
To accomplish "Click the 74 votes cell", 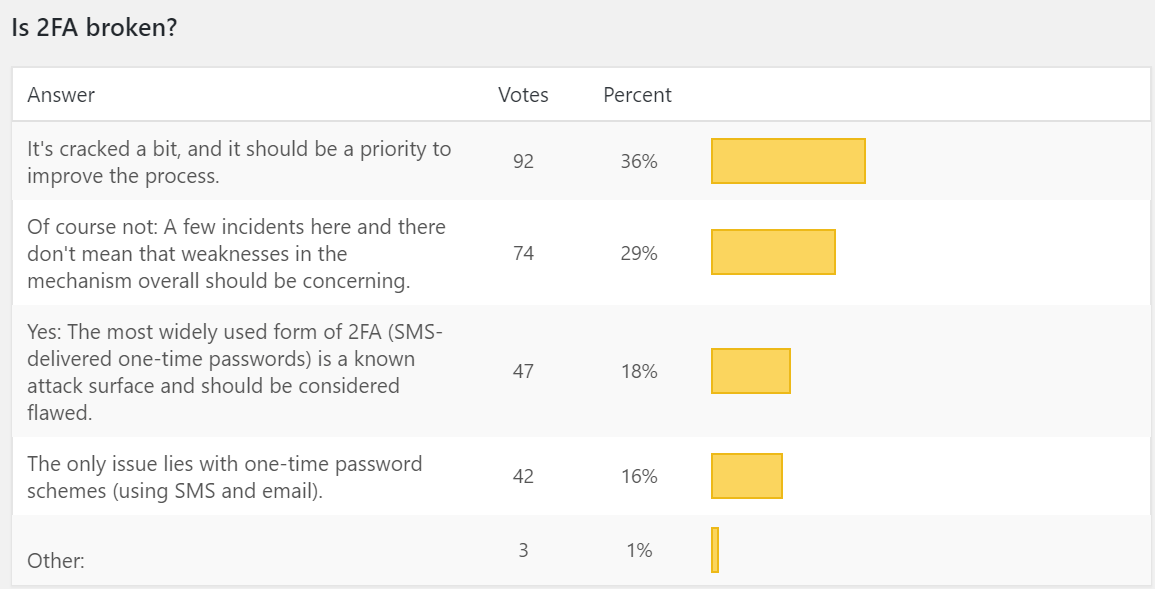I will (523, 253).
